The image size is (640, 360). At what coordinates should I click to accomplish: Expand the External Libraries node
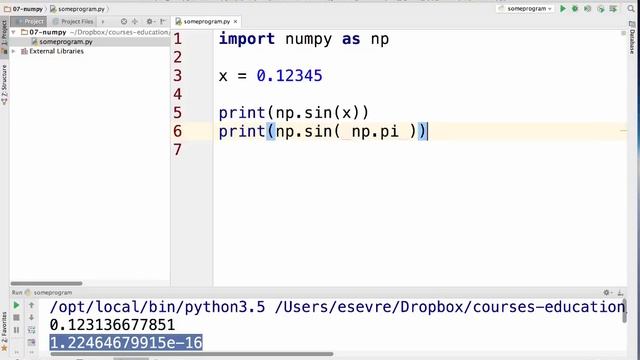point(13,51)
